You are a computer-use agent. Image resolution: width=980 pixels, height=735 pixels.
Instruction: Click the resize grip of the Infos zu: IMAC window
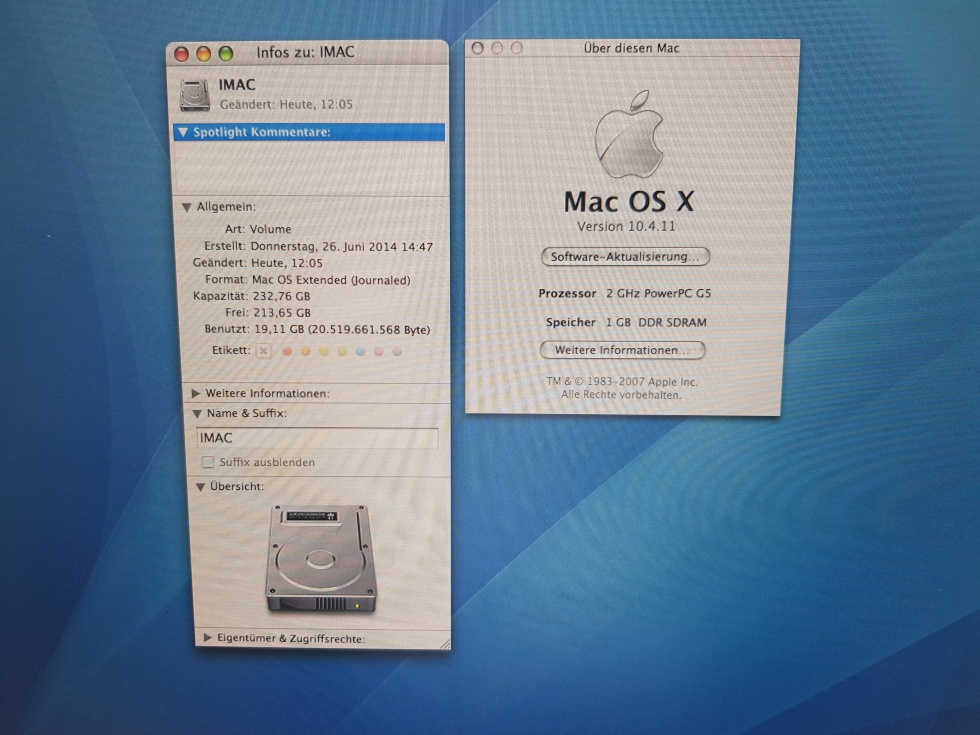[x=445, y=644]
